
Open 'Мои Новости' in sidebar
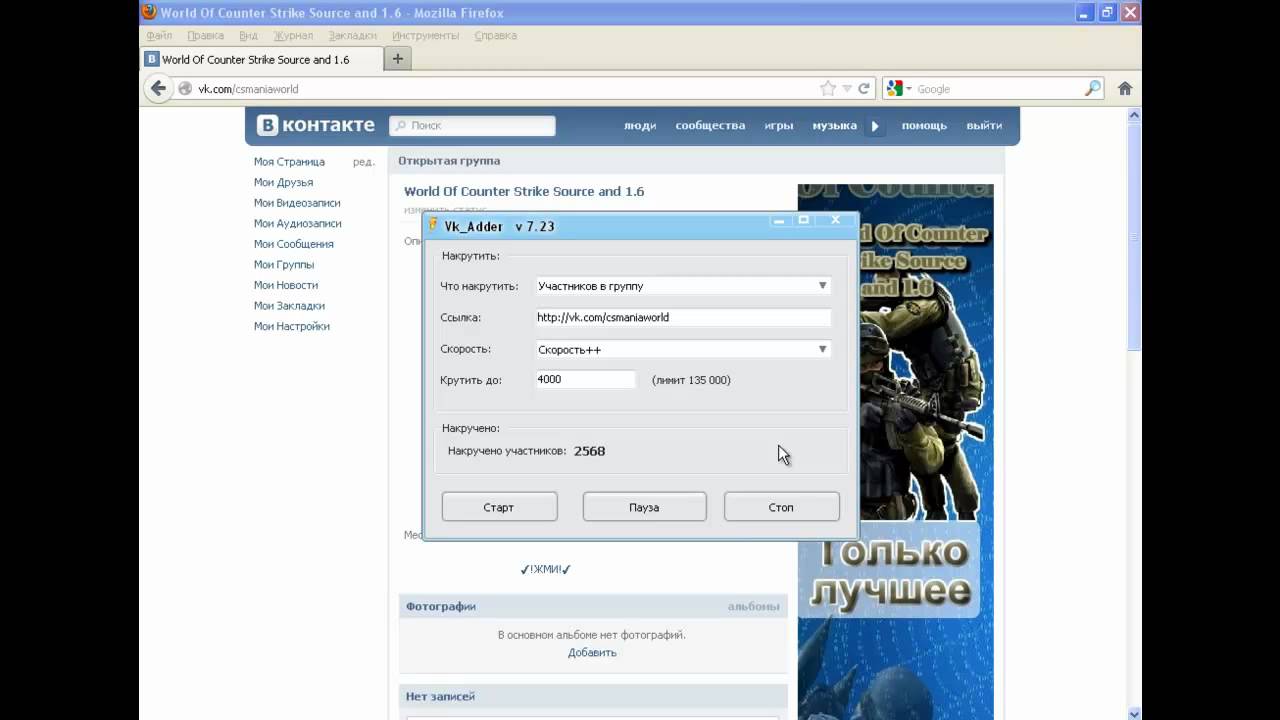(x=286, y=285)
